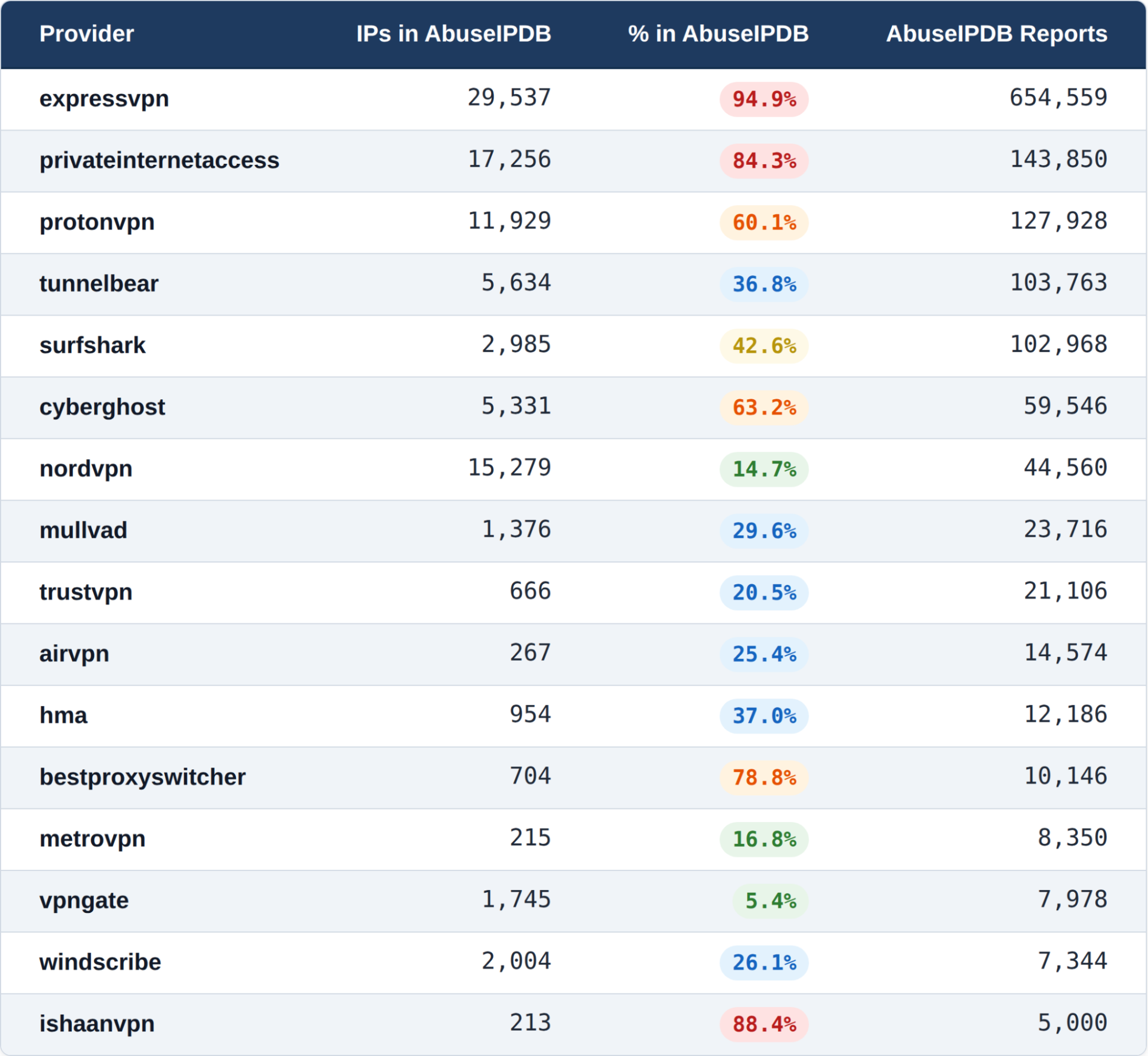Select the tunnelbear provider name

[x=99, y=284]
